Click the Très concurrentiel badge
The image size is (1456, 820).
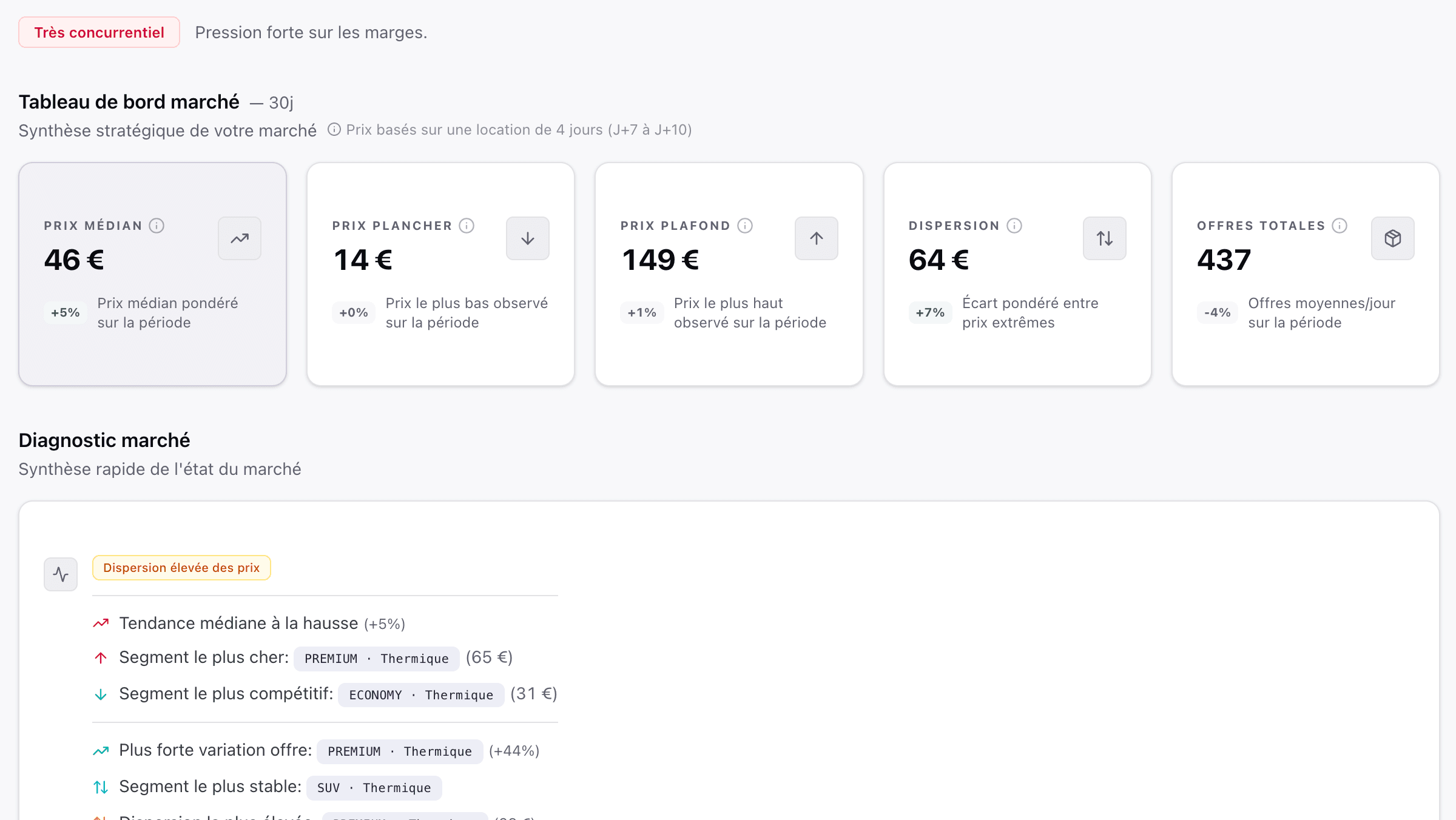tap(99, 32)
